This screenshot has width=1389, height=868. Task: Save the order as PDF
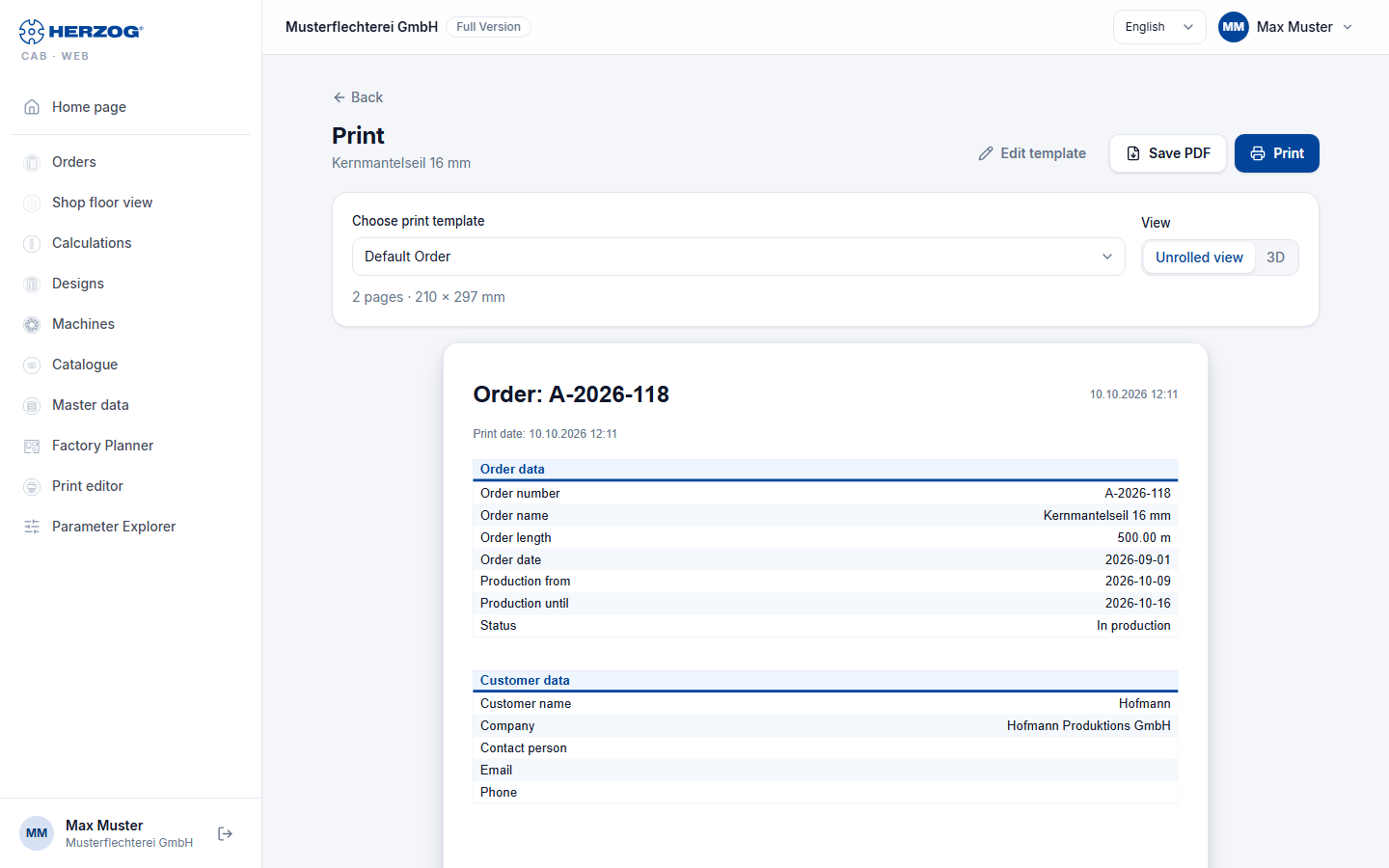(x=1168, y=153)
